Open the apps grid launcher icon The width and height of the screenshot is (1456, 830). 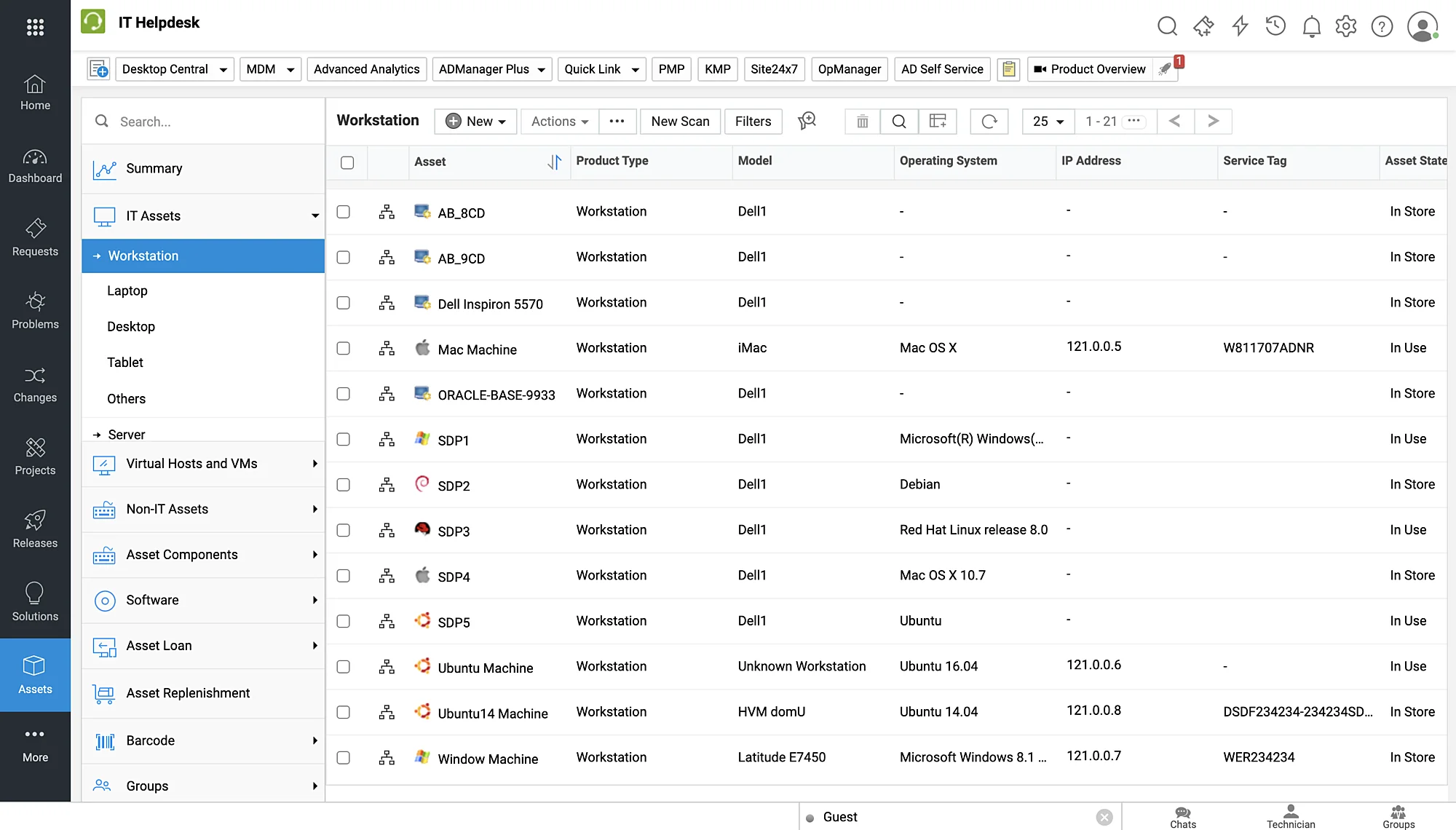pos(35,27)
